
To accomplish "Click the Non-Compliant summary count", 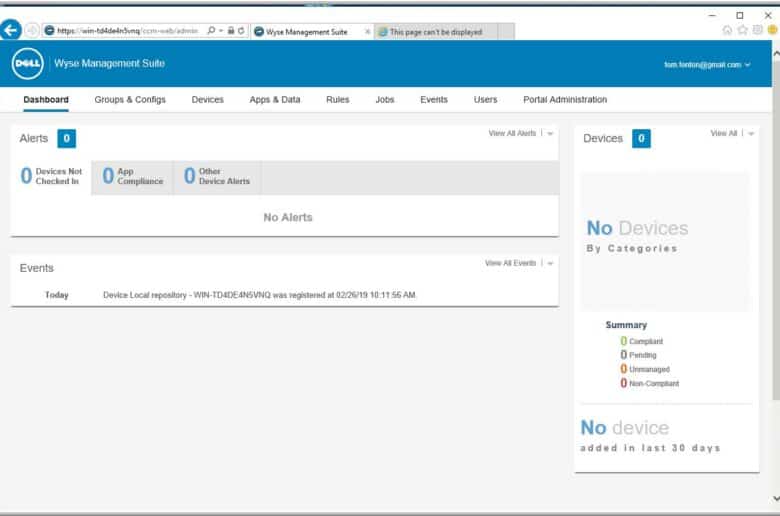I will pyautogui.click(x=623, y=383).
